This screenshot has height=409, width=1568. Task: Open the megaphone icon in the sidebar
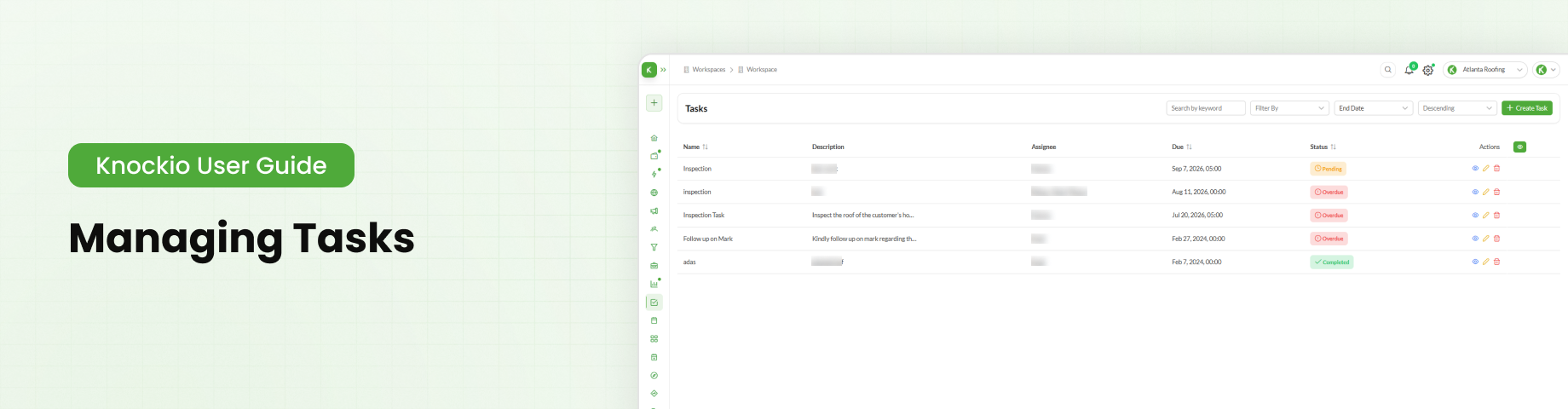(654, 211)
